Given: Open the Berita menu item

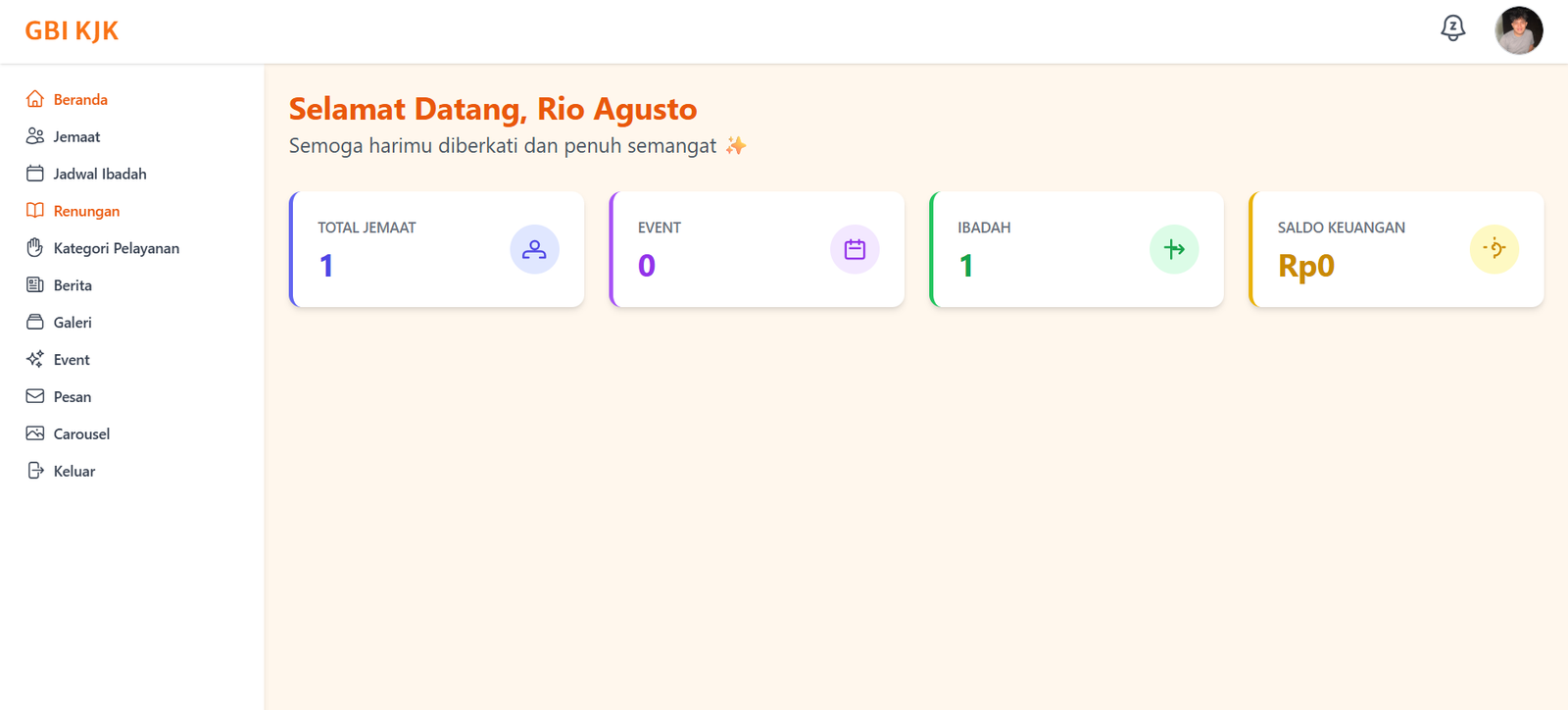Looking at the screenshot, I should pos(73,285).
